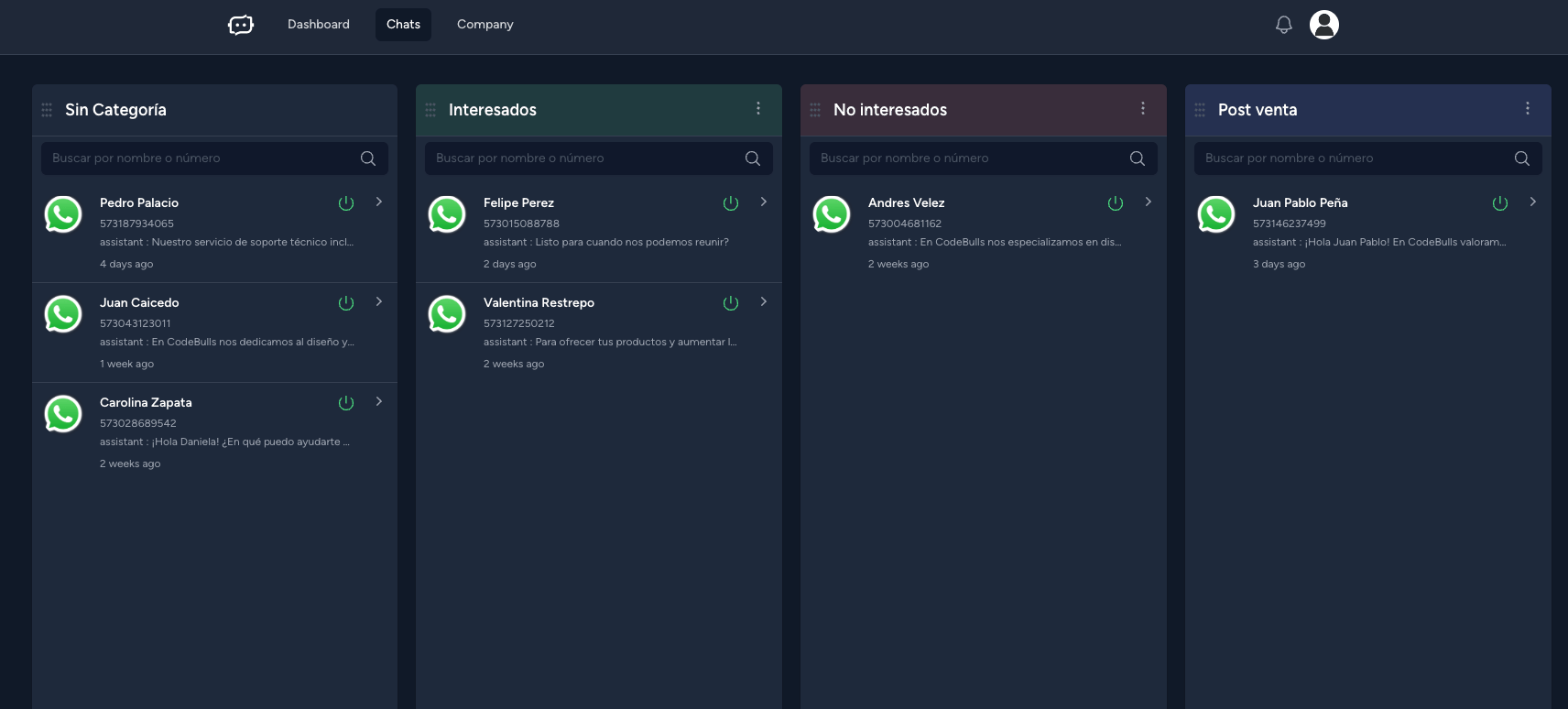The height and width of the screenshot is (709, 1568).
Task: Click search icon in No interesados column
Action: (1138, 158)
